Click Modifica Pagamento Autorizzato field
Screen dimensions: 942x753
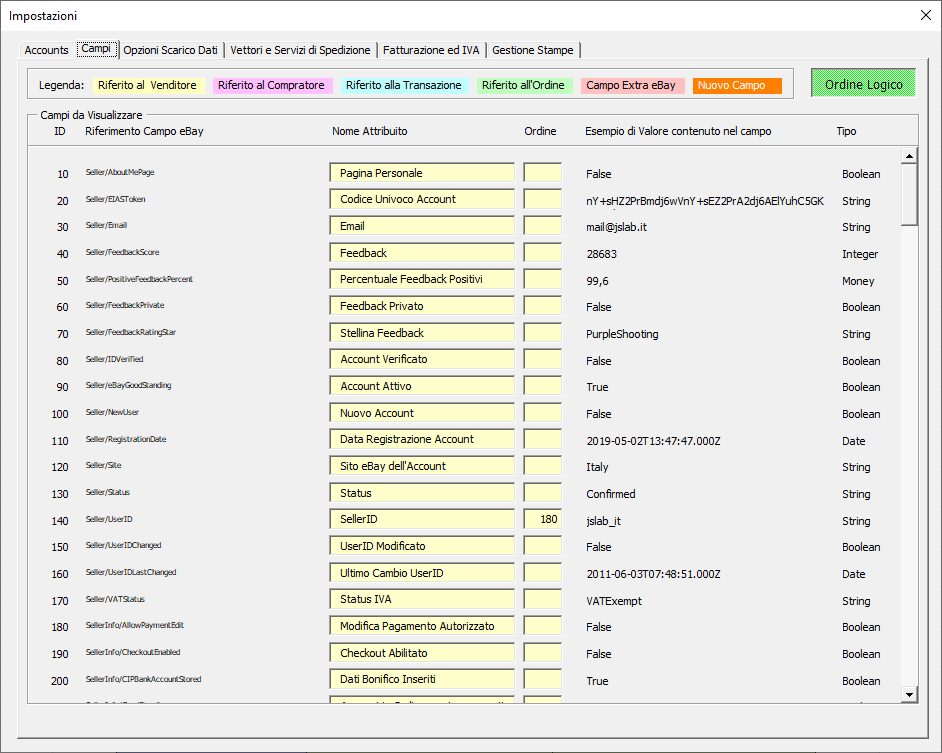pyautogui.click(x=422, y=626)
